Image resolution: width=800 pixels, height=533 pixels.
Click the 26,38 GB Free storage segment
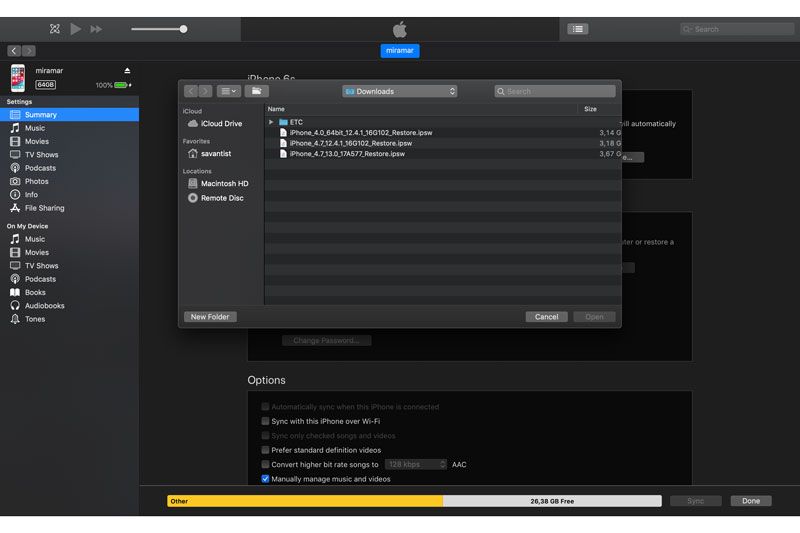pos(552,501)
